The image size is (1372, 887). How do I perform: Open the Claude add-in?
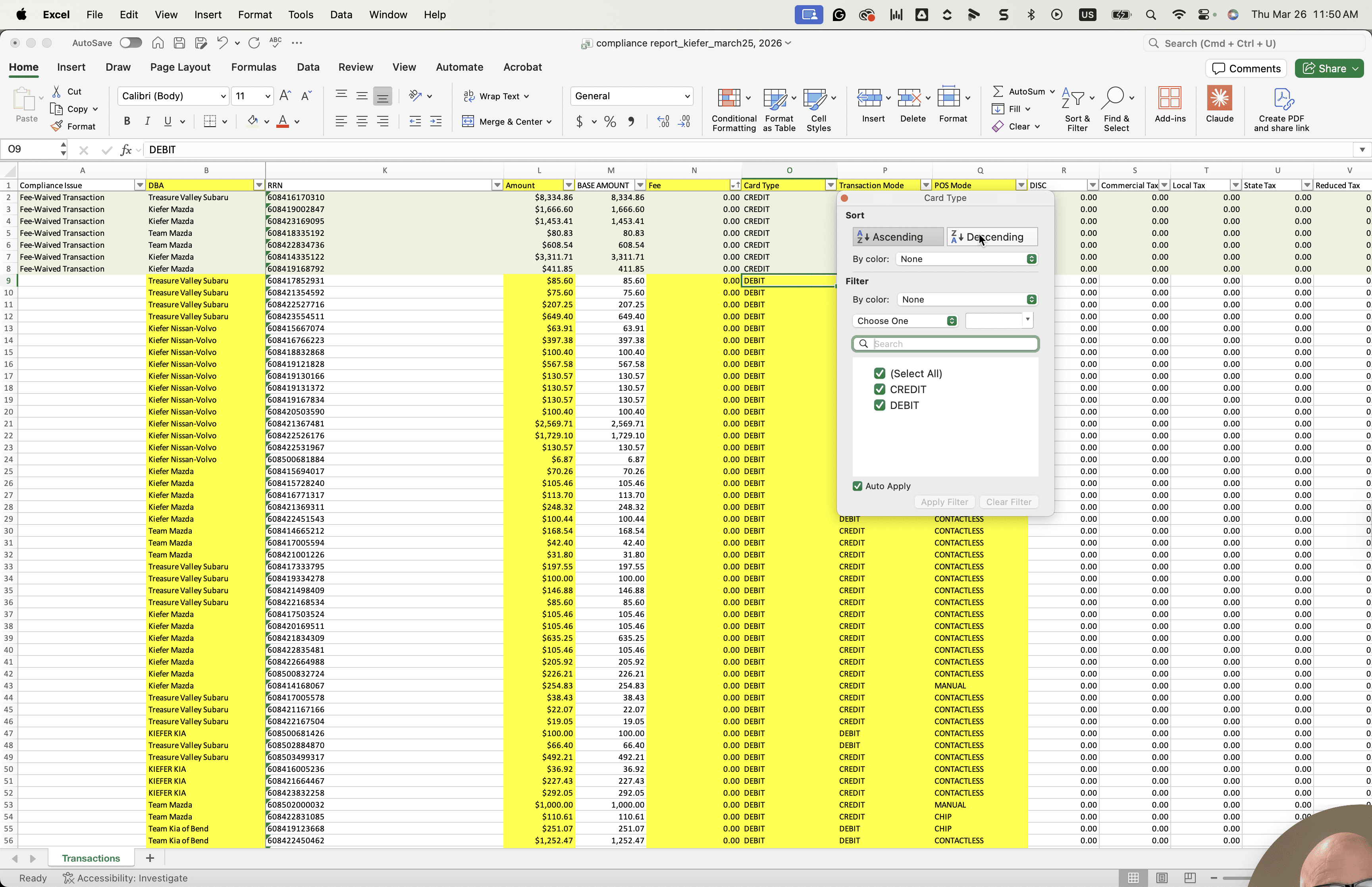coord(1219,105)
